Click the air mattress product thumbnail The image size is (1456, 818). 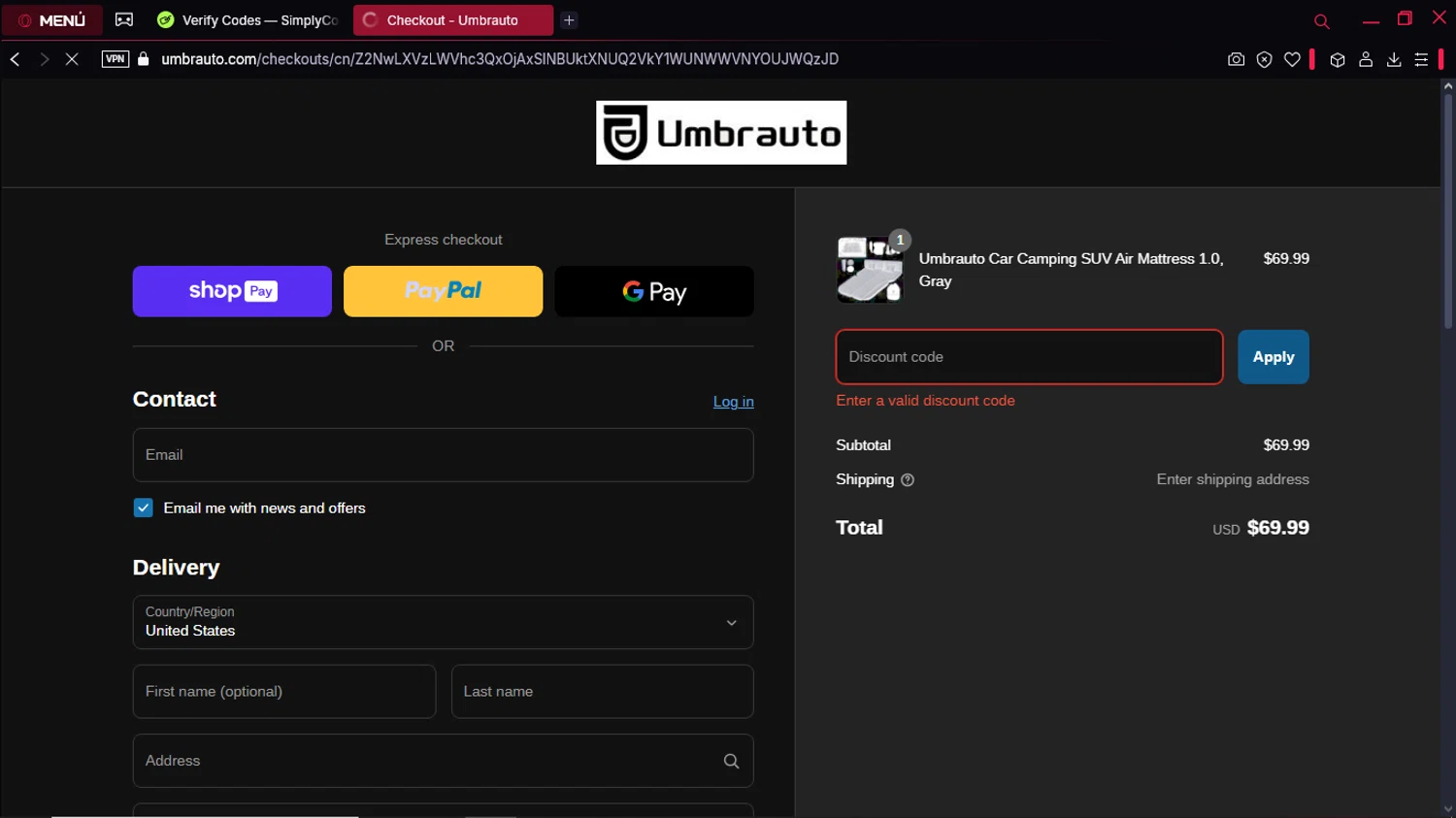pos(870,270)
